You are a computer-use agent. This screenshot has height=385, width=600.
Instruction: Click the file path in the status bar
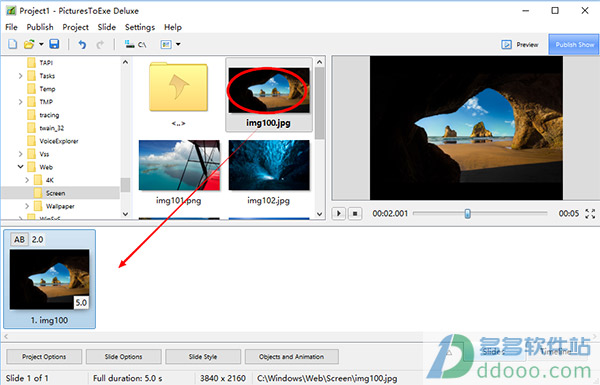[x=327, y=378]
